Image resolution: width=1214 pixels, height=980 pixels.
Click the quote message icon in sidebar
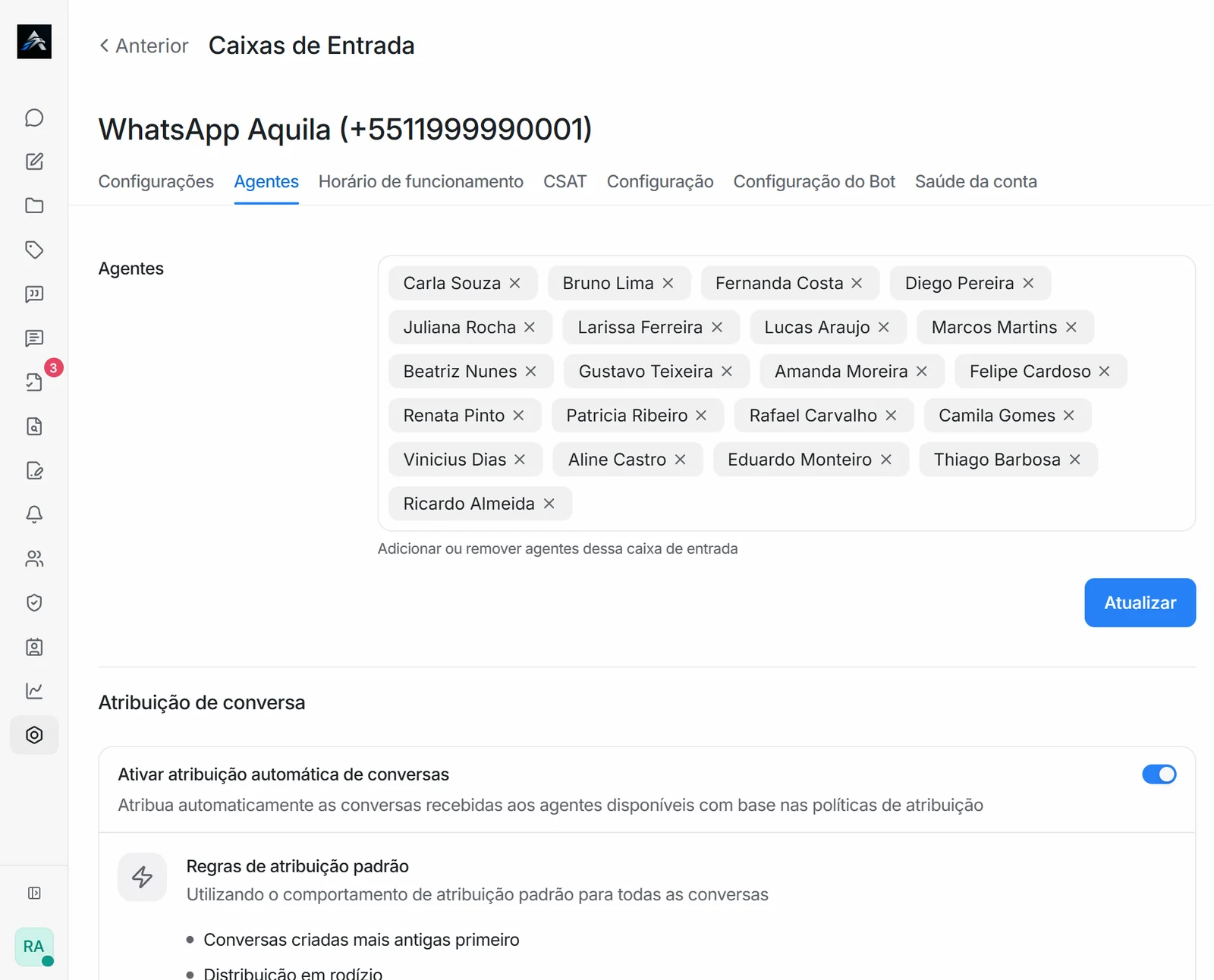34,294
